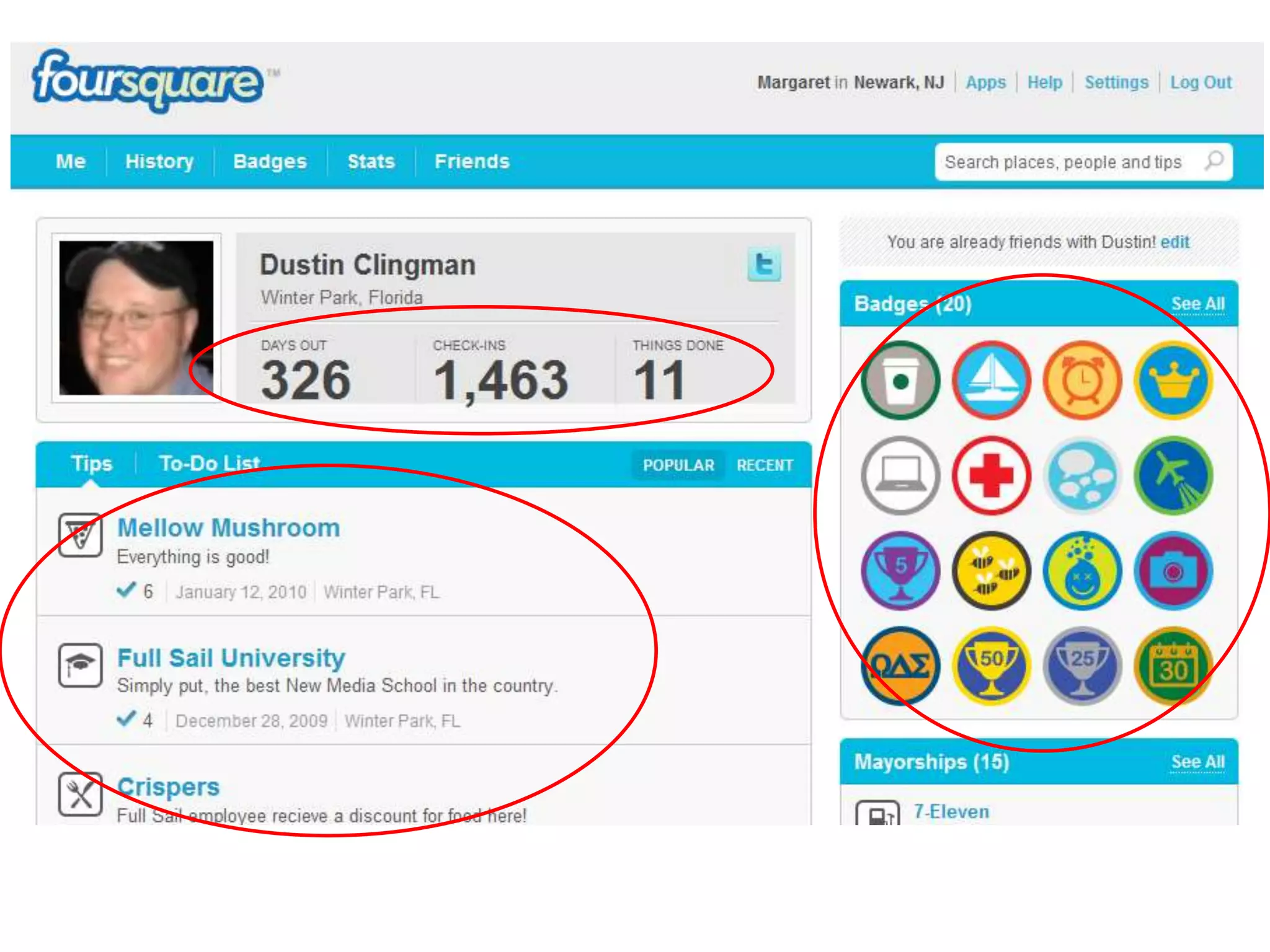The height and width of the screenshot is (952, 1270).
Task: Open the Stats page
Action: pyautogui.click(x=371, y=162)
